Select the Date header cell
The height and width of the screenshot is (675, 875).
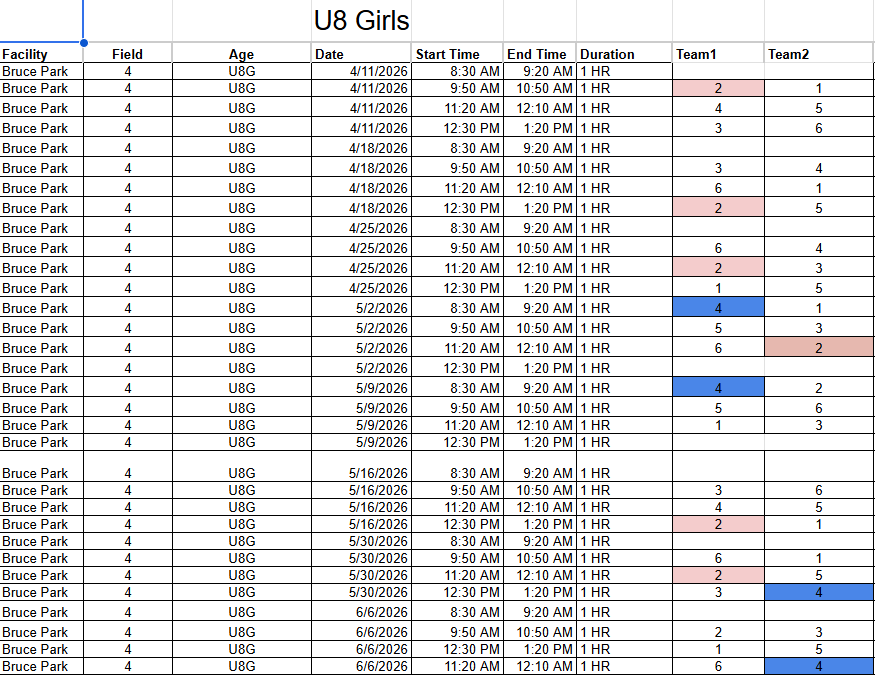pos(361,54)
